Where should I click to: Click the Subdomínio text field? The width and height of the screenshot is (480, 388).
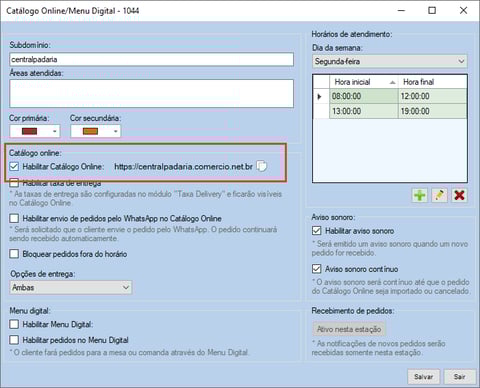152,60
